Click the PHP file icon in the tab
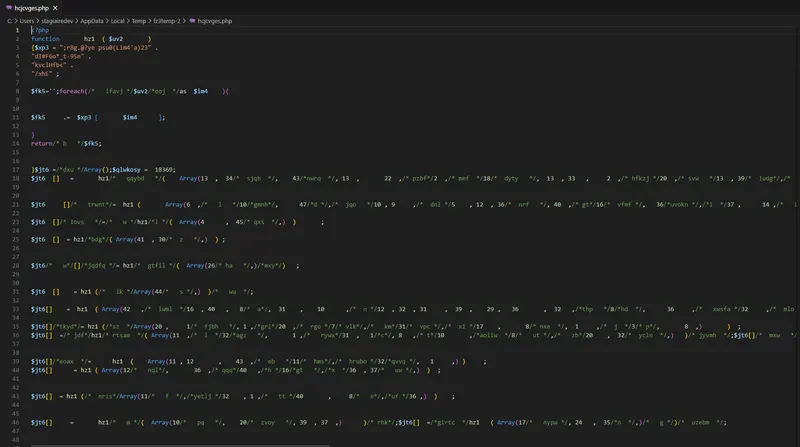This screenshot has width=800, height=447. (x=9, y=8)
